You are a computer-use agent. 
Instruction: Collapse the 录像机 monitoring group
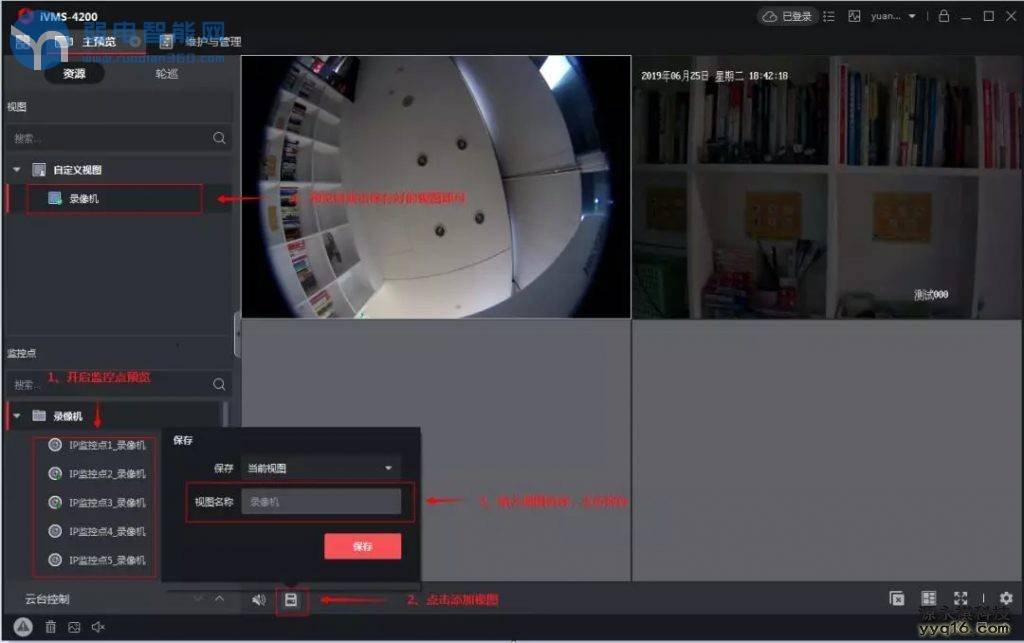tap(17, 416)
